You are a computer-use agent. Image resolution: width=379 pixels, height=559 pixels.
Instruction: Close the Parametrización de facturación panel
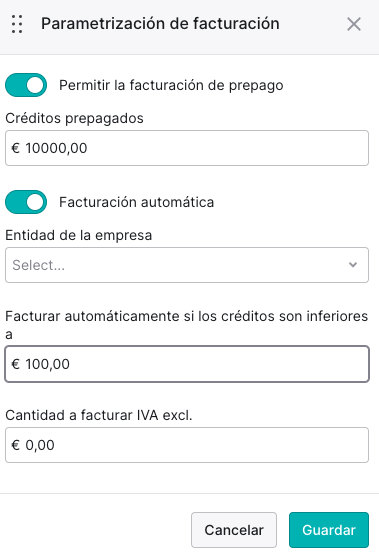354,24
